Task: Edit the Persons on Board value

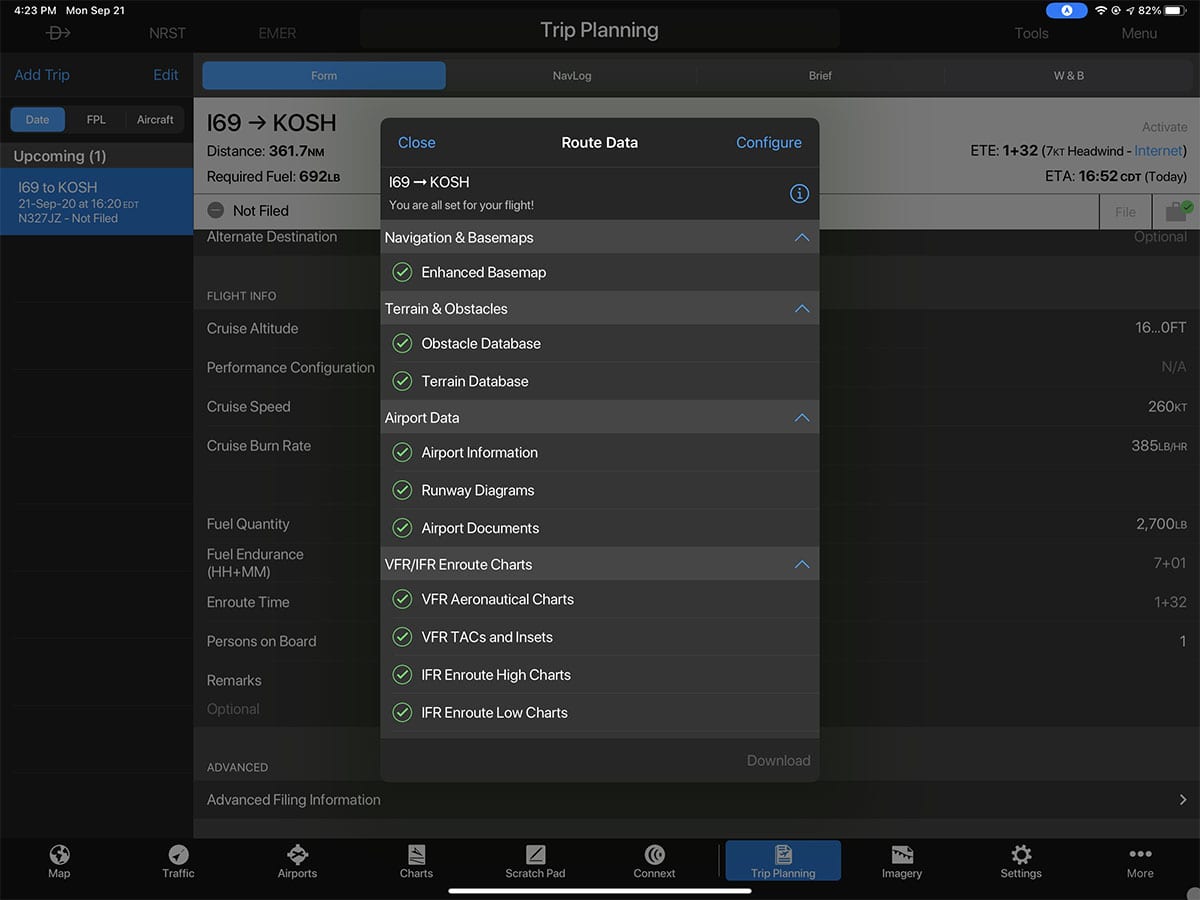Action: [1183, 642]
